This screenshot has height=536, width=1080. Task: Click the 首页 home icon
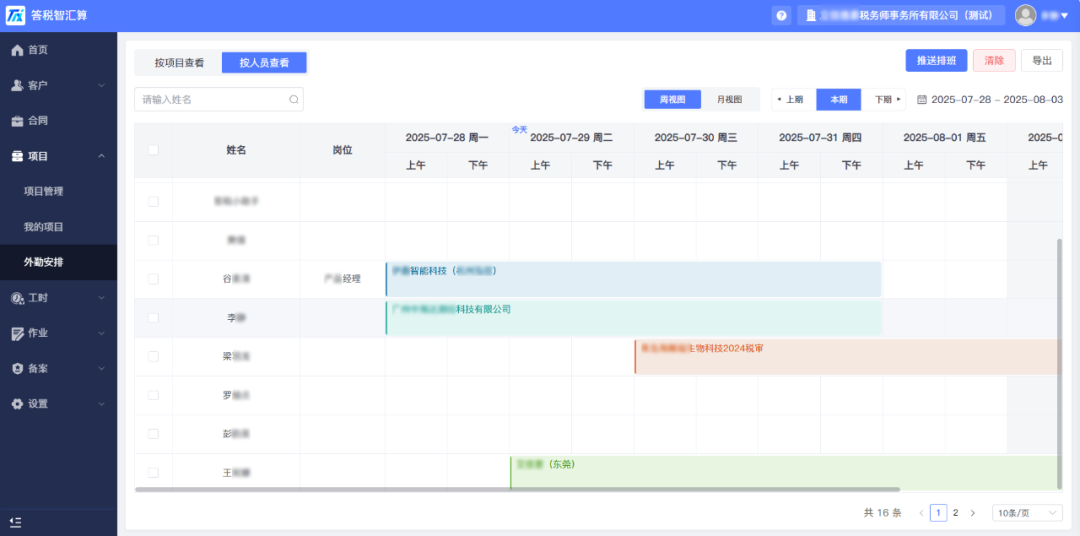coord(17,50)
